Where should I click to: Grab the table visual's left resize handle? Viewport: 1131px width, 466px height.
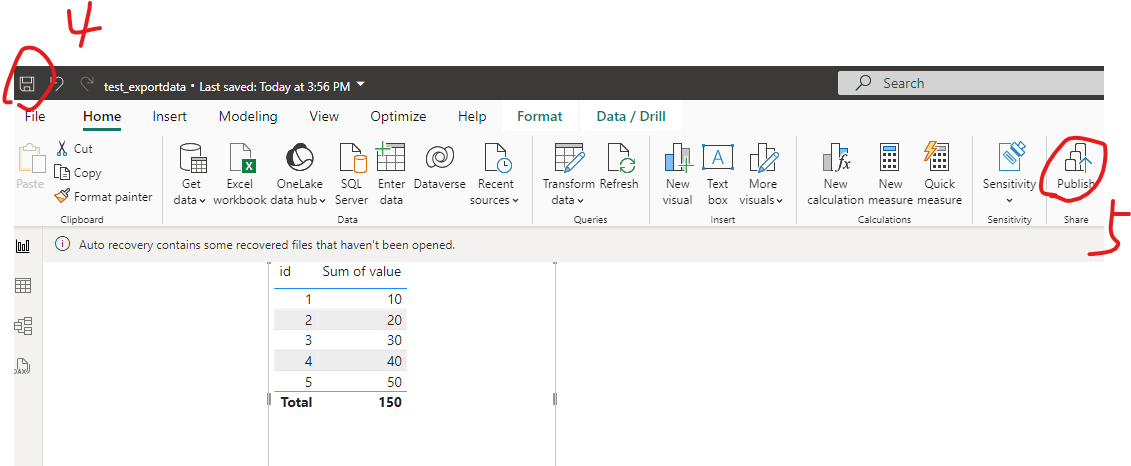[269, 399]
